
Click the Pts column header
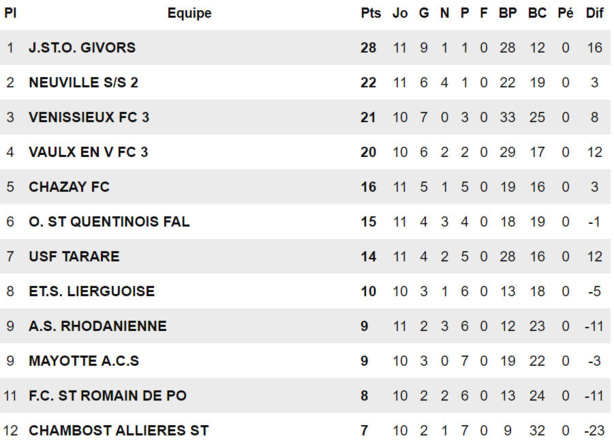click(371, 13)
